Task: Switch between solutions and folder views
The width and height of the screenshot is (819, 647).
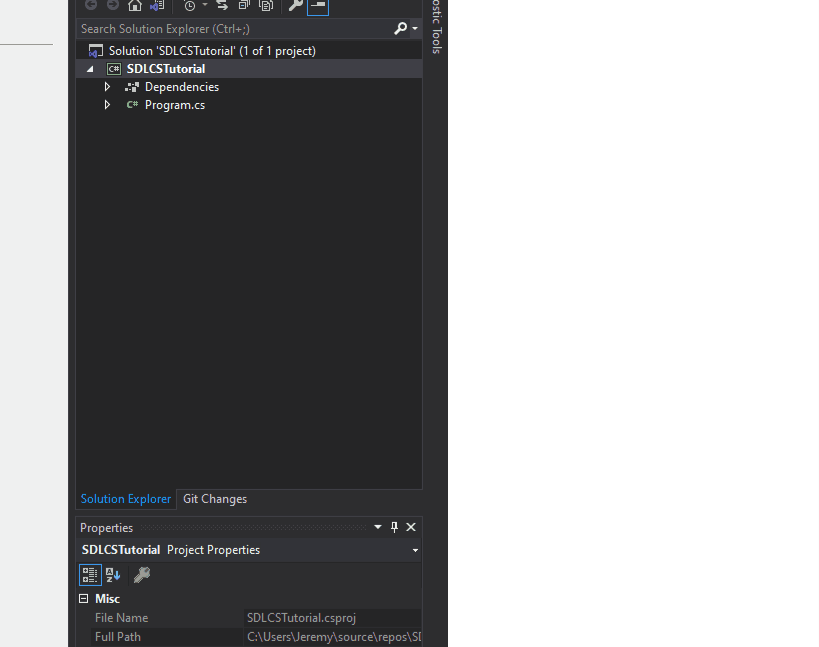Action: 157,6
